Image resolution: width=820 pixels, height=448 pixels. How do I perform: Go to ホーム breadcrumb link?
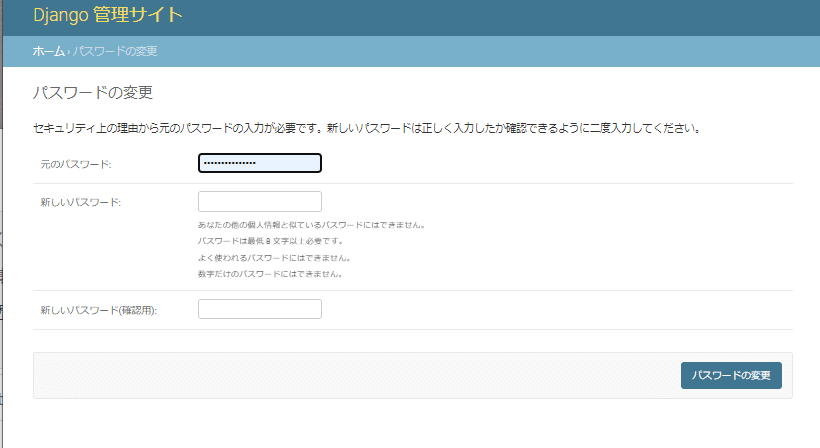tap(49, 51)
